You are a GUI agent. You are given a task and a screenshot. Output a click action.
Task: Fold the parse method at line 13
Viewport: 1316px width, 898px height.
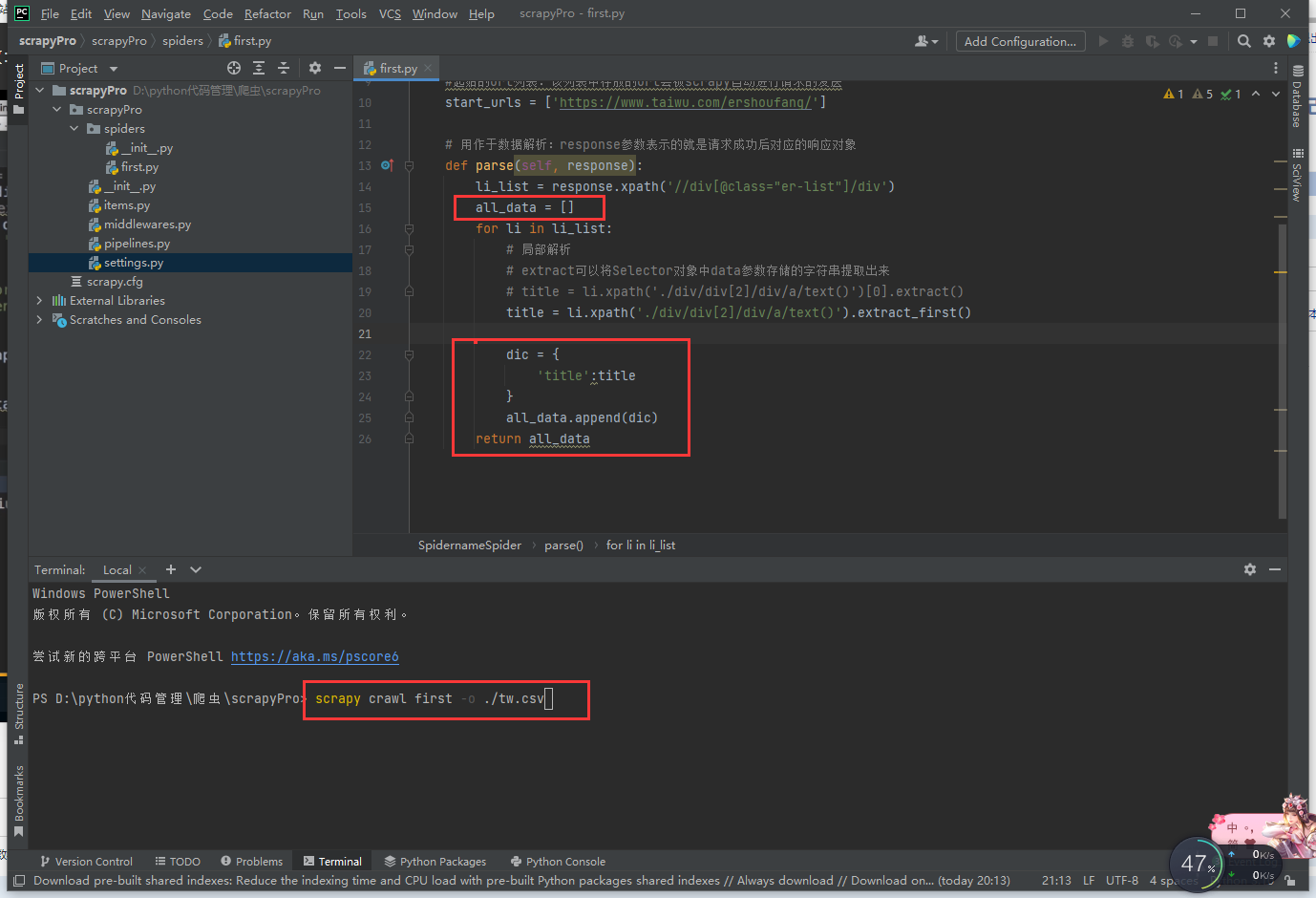pyautogui.click(x=409, y=165)
